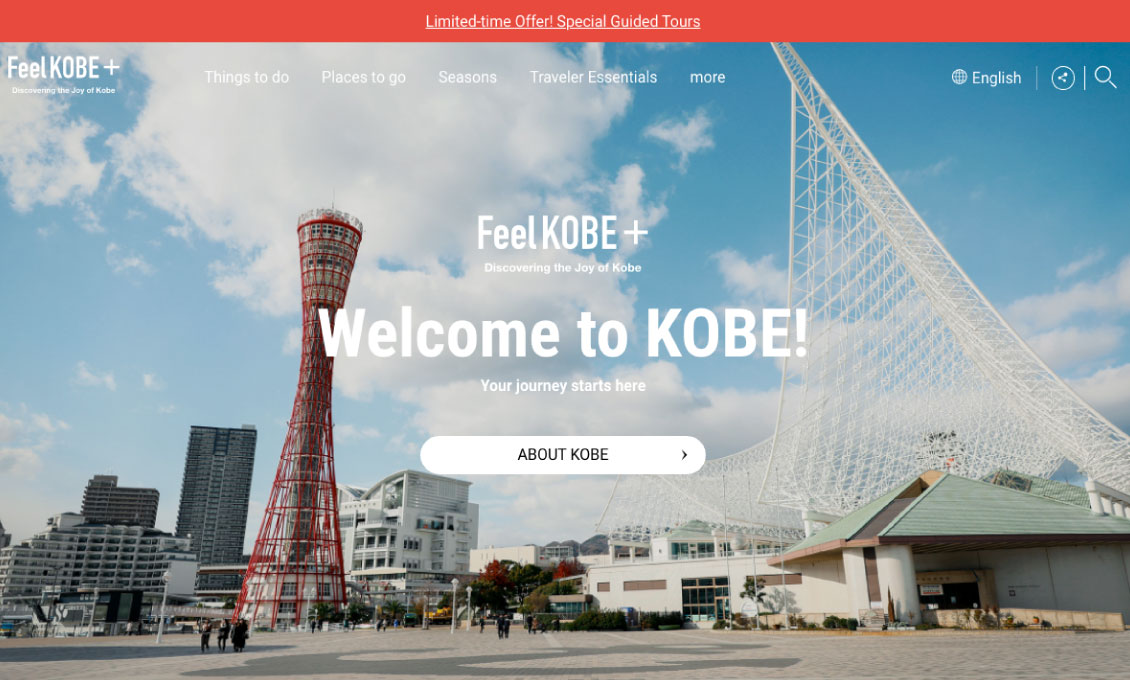This screenshot has height=680, width=1130.
Task: Expand the 'more' navigation menu
Action: click(x=707, y=77)
